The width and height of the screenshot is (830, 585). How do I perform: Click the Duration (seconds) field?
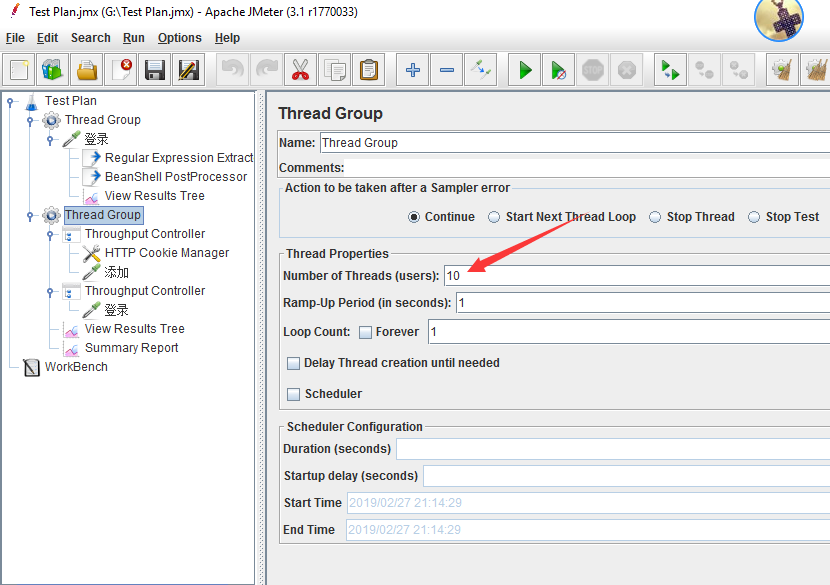(x=613, y=449)
